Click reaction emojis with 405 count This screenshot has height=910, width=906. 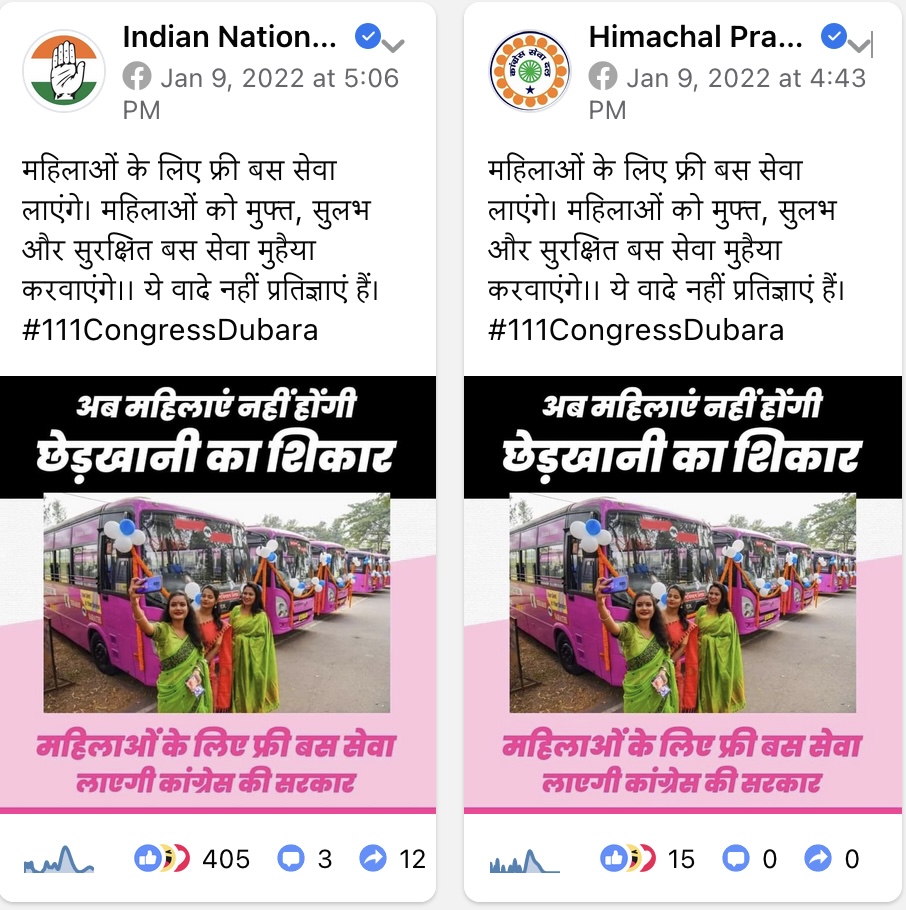pos(162,858)
